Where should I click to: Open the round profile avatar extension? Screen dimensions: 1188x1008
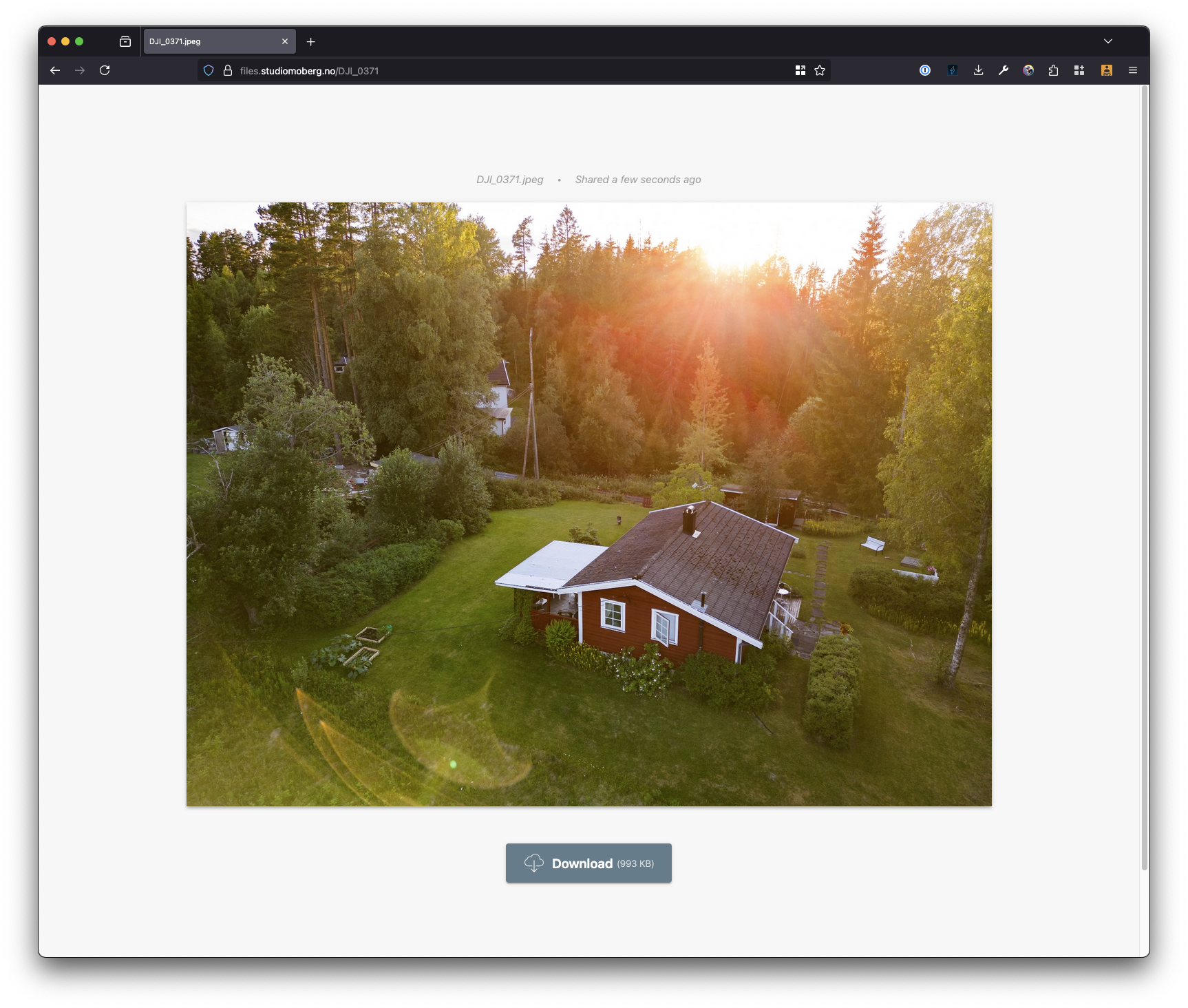tap(1028, 70)
